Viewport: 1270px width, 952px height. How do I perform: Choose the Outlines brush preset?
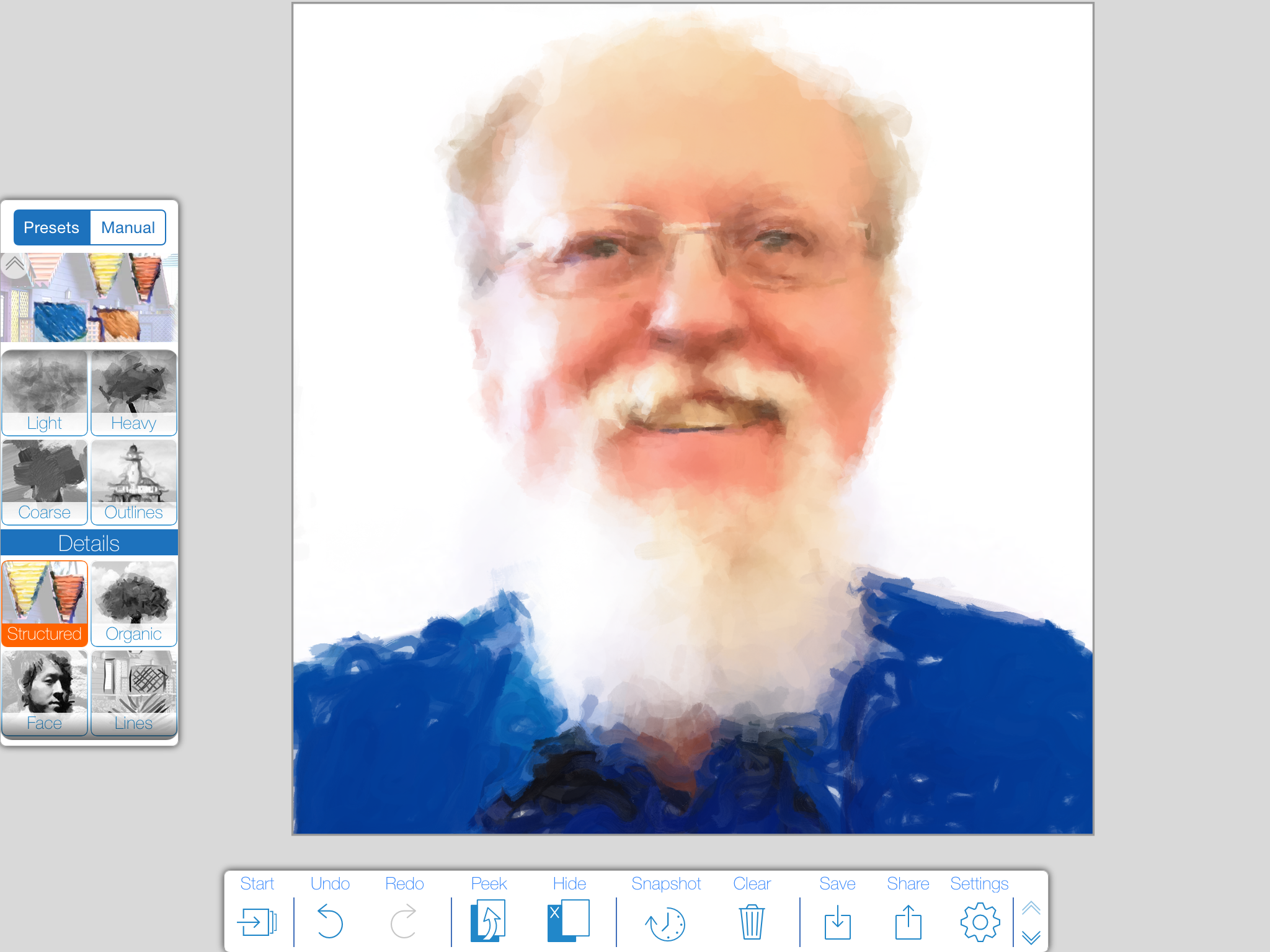134,482
